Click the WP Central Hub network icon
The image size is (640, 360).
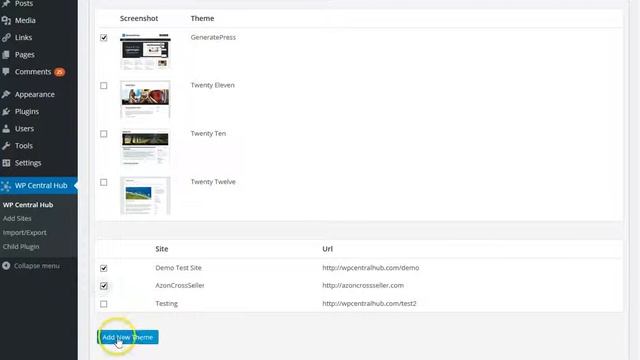click(x=6, y=186)
